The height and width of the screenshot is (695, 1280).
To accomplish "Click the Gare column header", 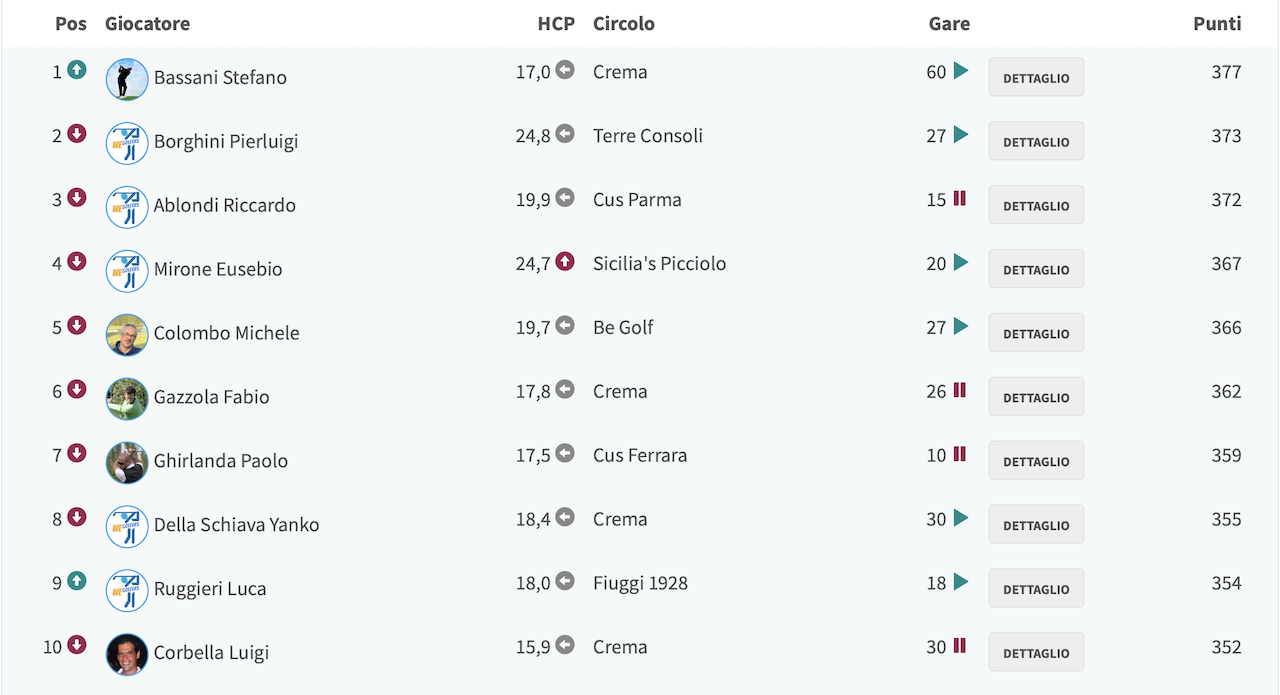I will click(949, 23).
